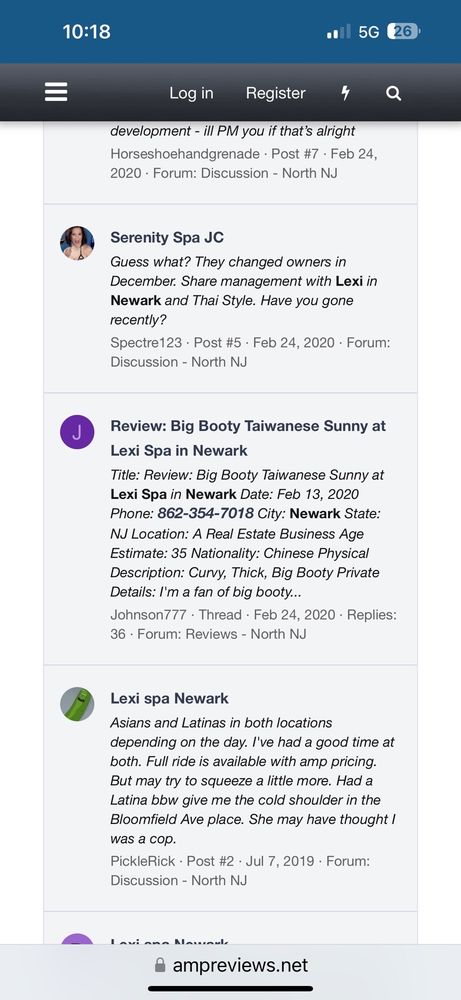Open the hamburger navigation menu
The image size is (461, 1000).
tap(56, 93)
